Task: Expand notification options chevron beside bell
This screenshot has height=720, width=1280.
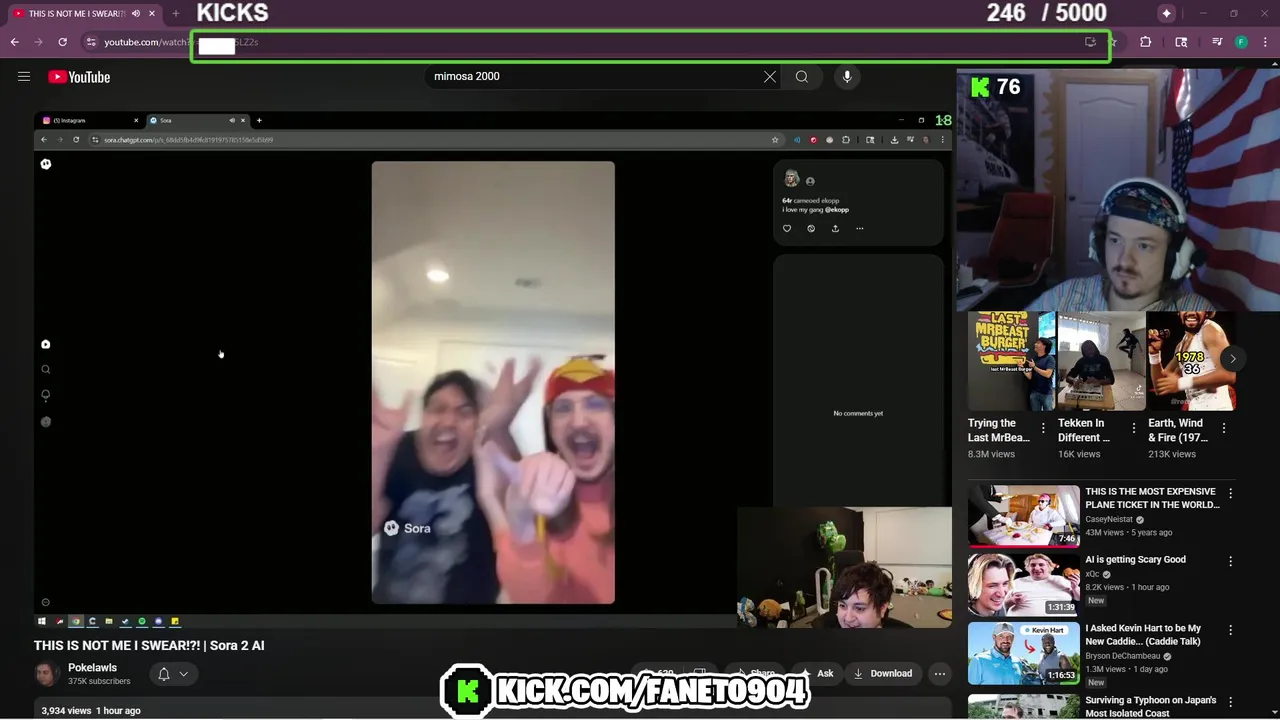Action: tap(184, 674)
